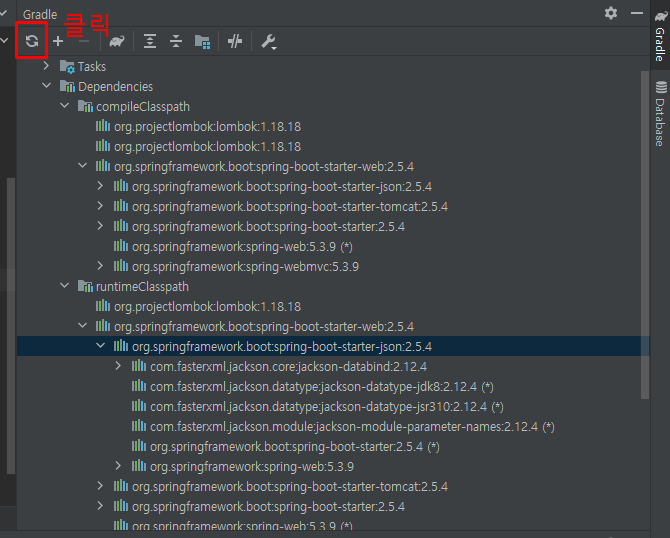This screenshot has height=538, width=670.
Task: Click compileClasspath folder icon
Action: (x=85, y=106)
